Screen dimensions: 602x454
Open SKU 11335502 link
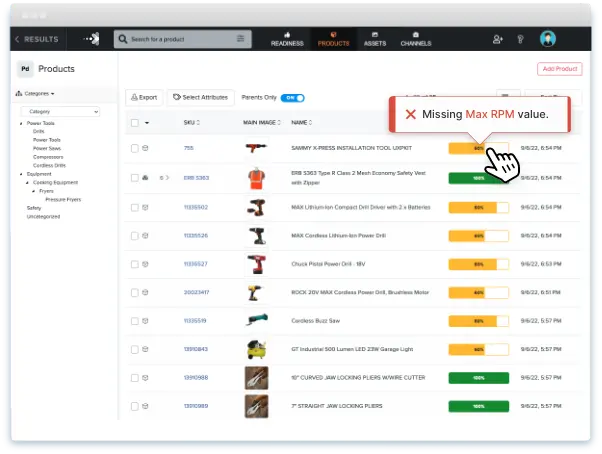196,207
